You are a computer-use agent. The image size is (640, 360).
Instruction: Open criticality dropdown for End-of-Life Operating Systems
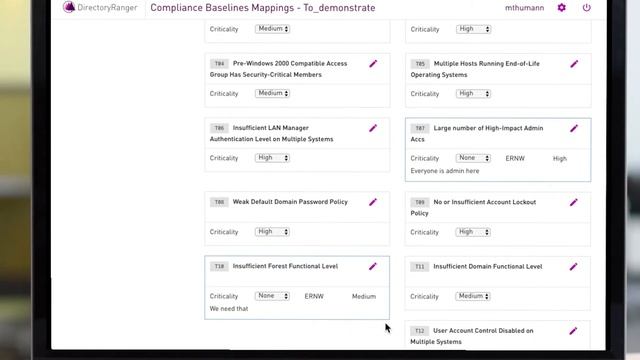(x=473, y=93)
